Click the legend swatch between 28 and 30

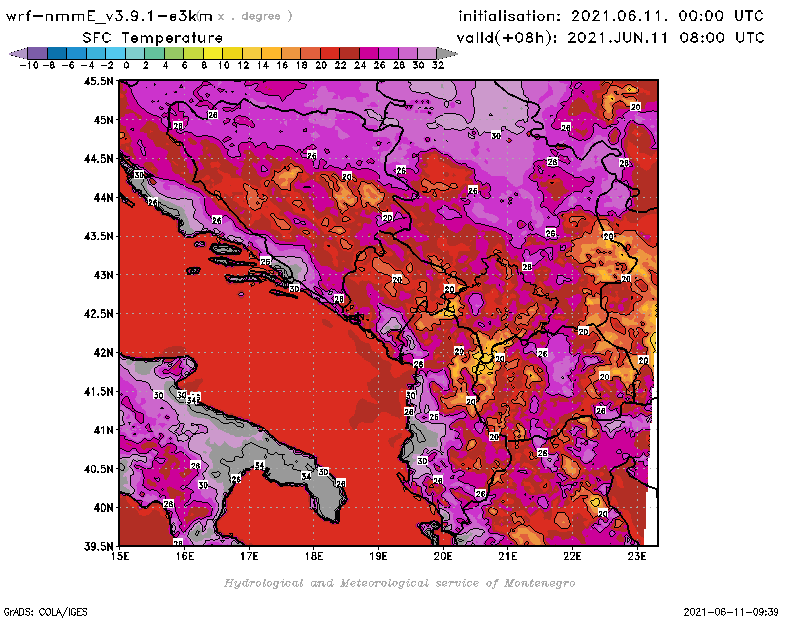tap(408, 53)
